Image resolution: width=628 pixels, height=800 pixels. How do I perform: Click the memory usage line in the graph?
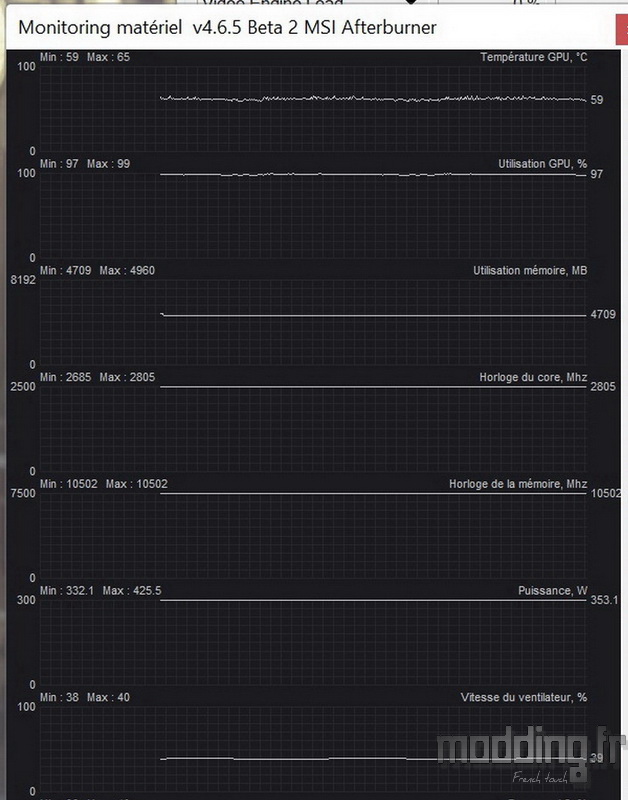tap(372, 315)
